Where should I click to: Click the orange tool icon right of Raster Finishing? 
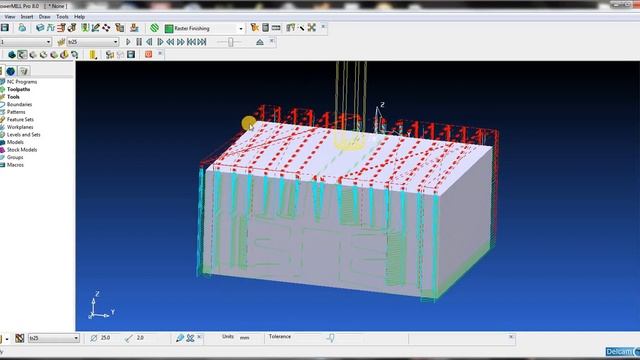point(255,27)
